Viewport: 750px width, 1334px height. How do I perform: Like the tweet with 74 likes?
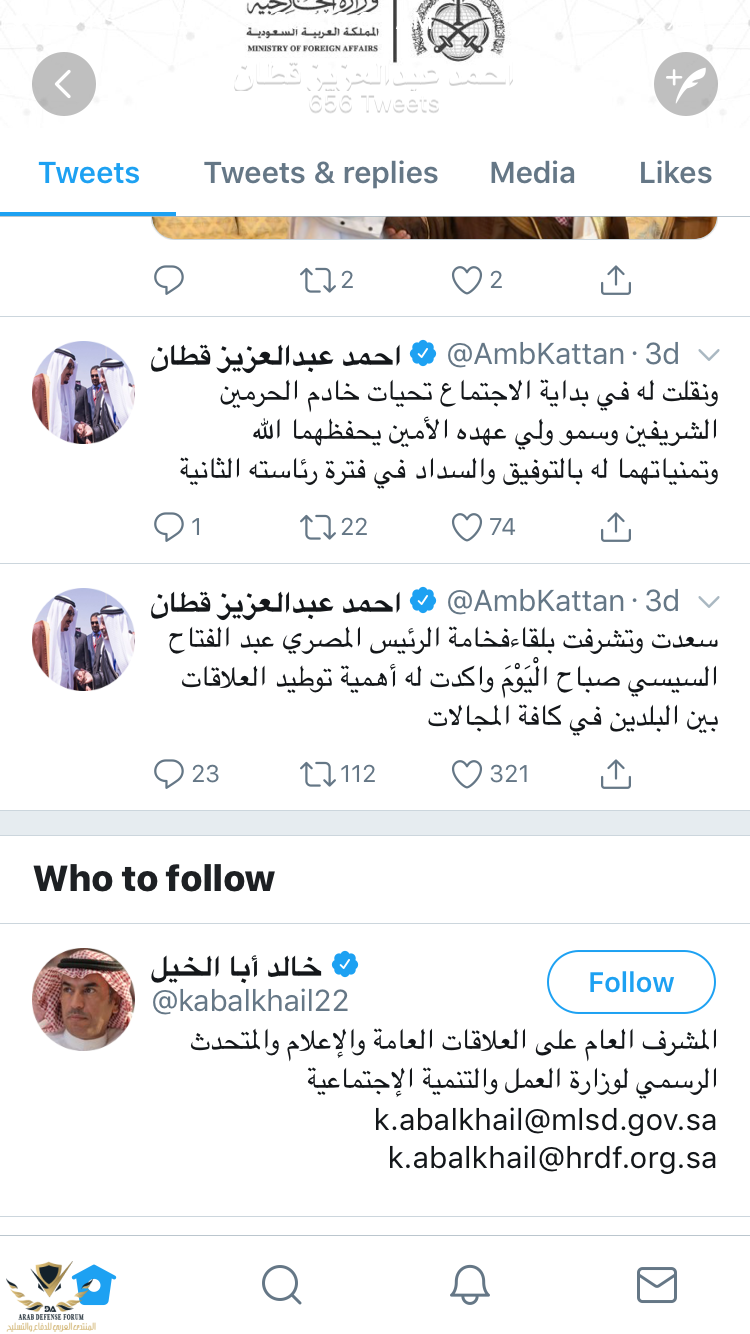pyautogui.click(x=467, y=526)
